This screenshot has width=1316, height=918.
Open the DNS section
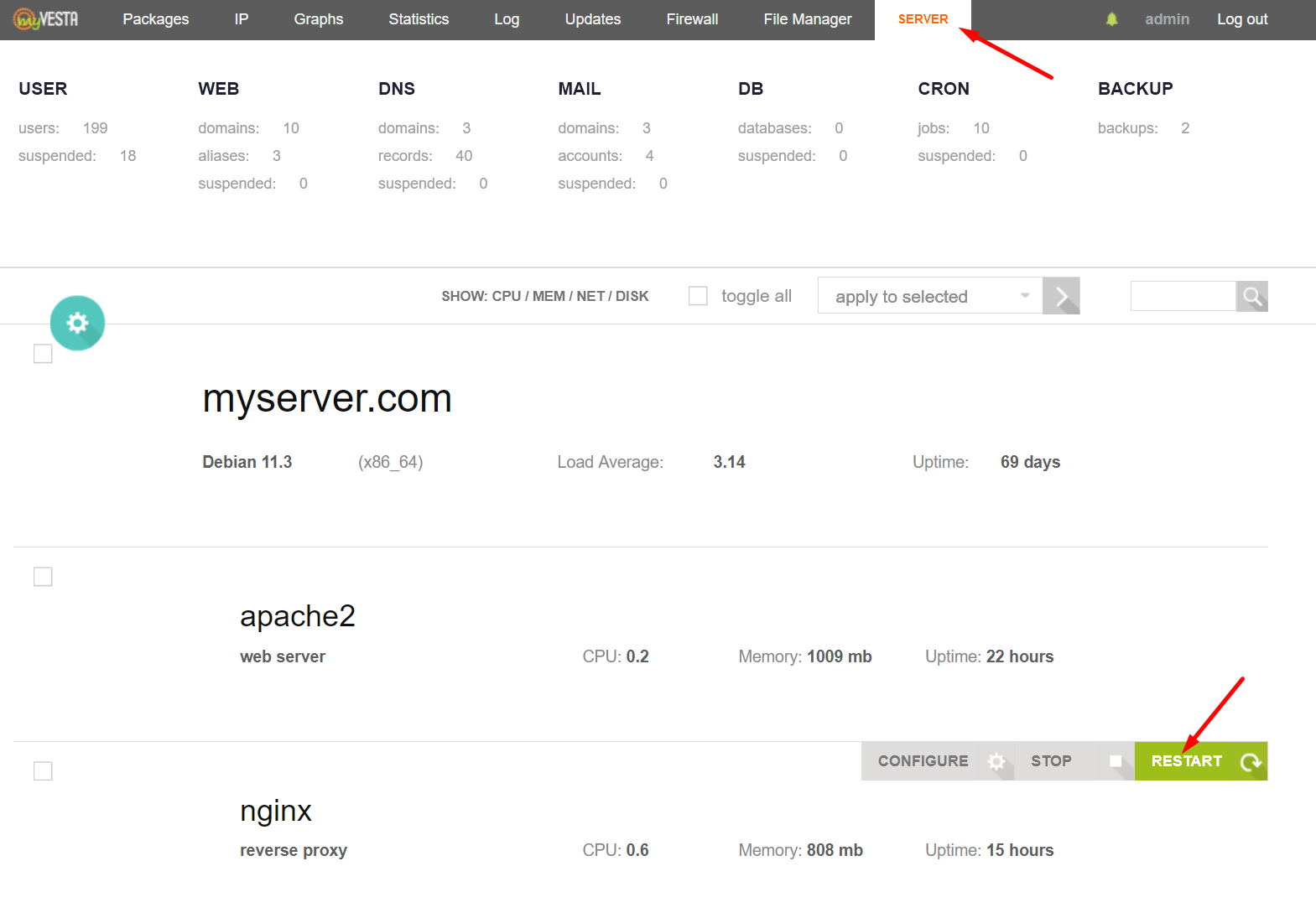click(x=397, y=89)
